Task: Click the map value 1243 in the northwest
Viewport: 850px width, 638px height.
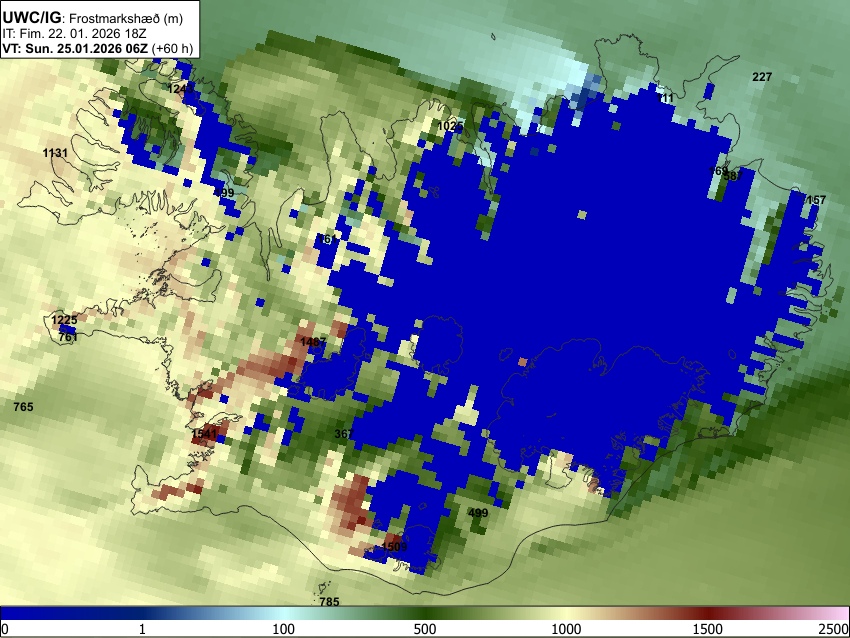Action: (x=180, y=89)
